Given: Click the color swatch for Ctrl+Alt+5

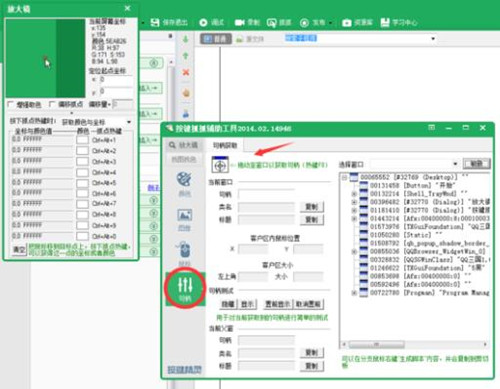Looking at the screenshot, I should click(82, 183).
